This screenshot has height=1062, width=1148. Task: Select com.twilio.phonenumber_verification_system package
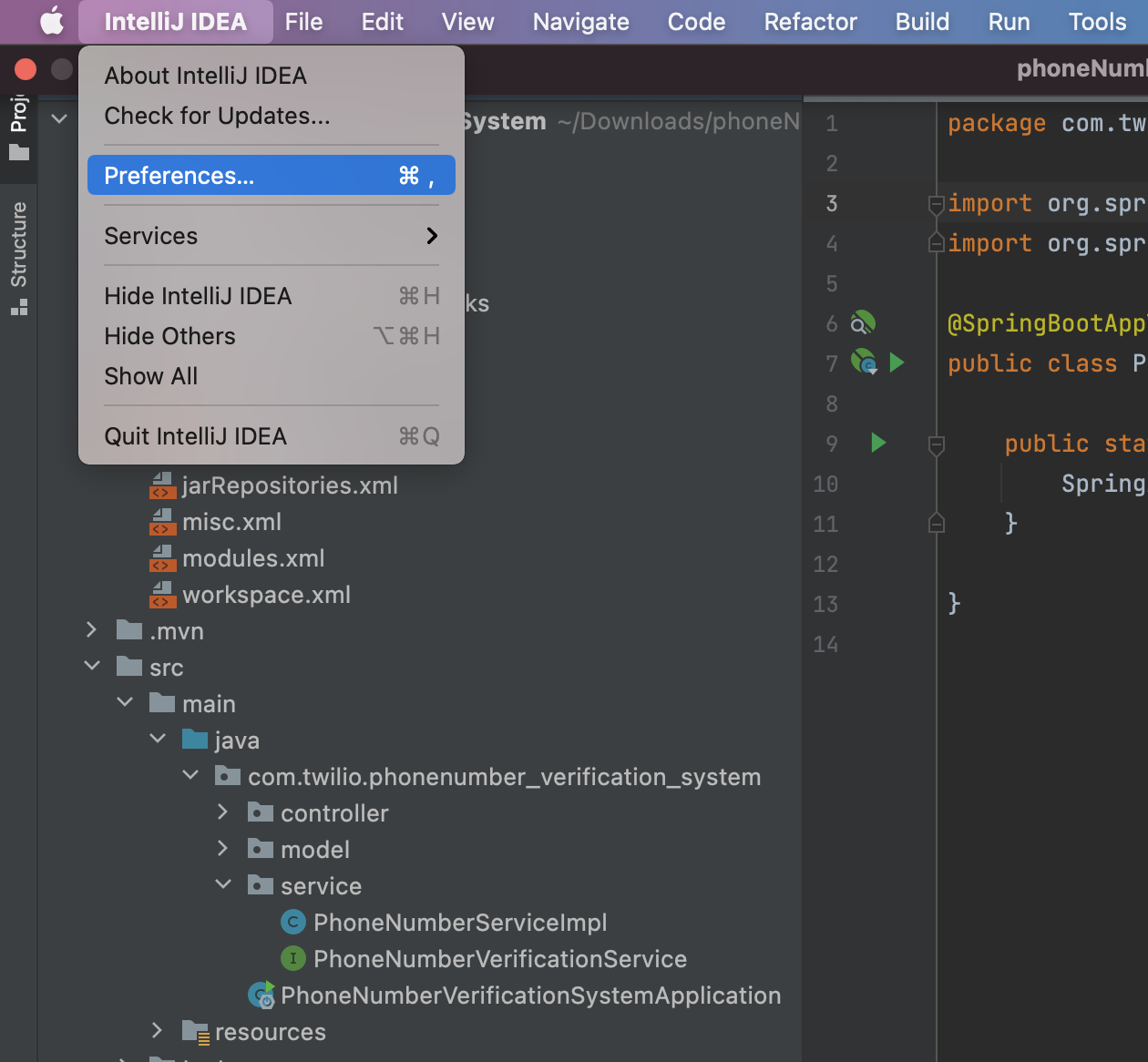coord(504,777)
